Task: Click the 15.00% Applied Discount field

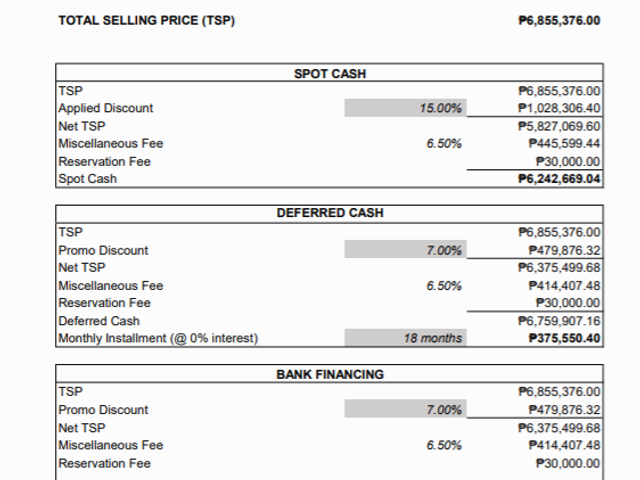Action: tap(405, 108)
